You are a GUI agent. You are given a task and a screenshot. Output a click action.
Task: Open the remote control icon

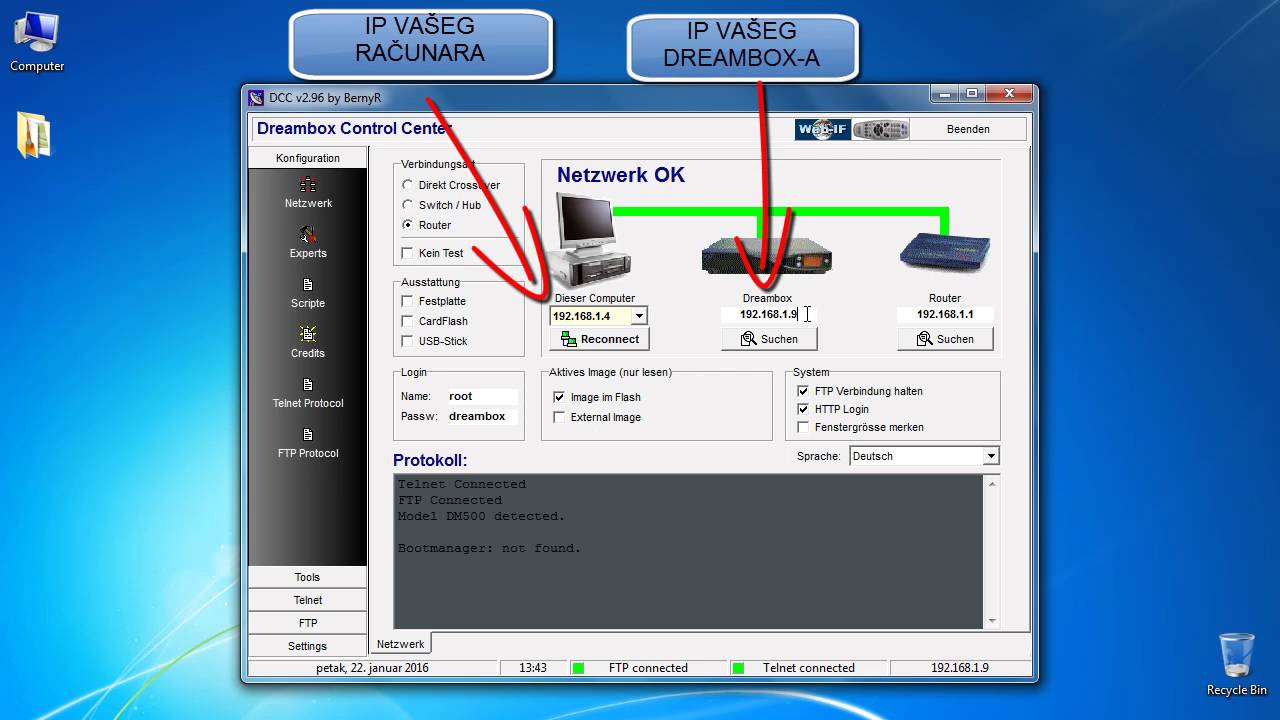tap(881, 129)
